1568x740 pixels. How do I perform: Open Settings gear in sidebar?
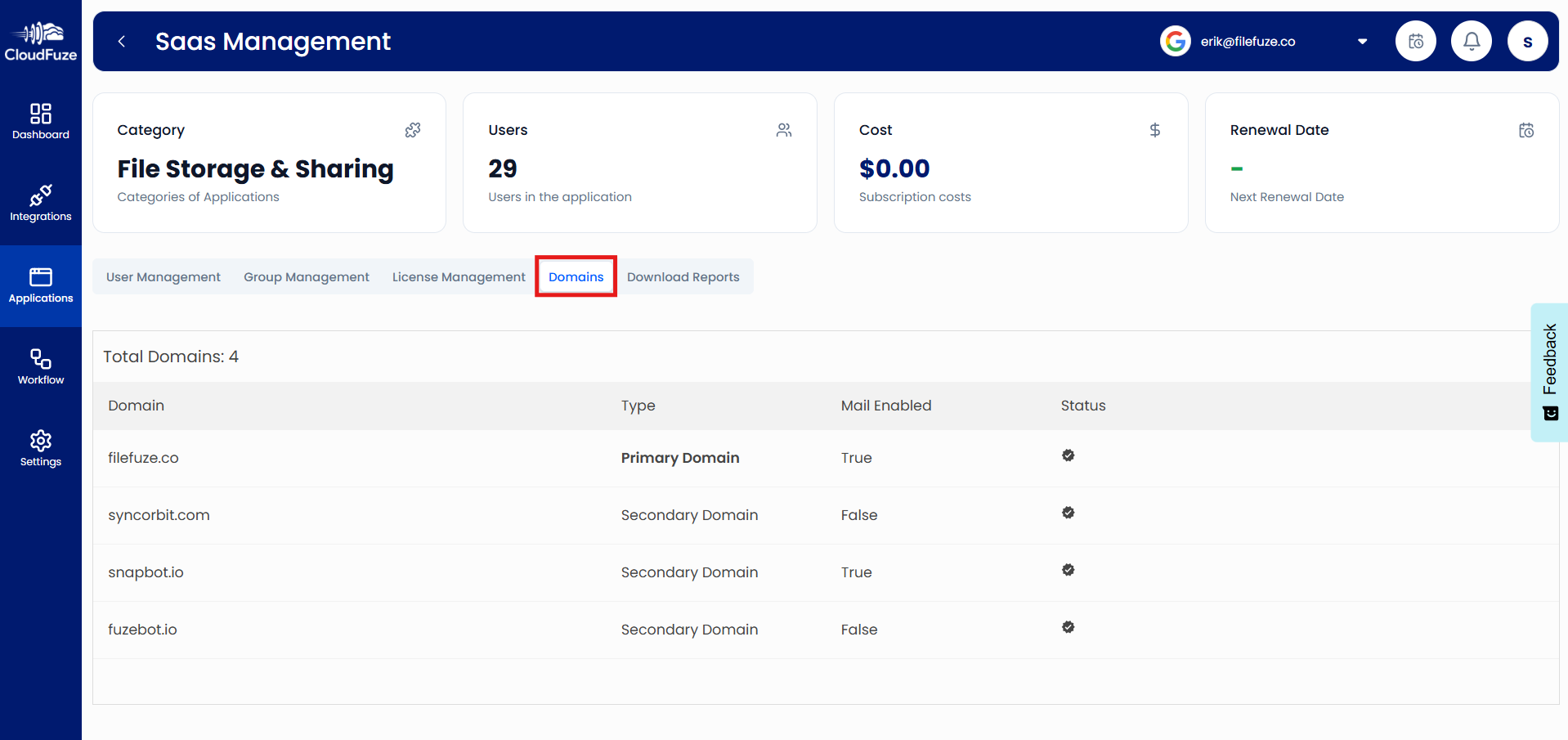pyautogui.click(x=41, y=449)
